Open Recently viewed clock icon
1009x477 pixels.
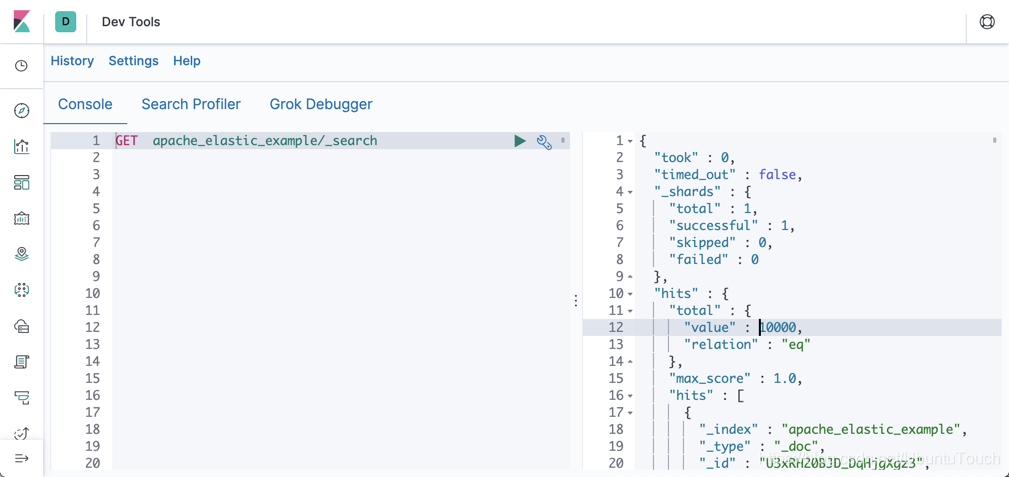22,66
